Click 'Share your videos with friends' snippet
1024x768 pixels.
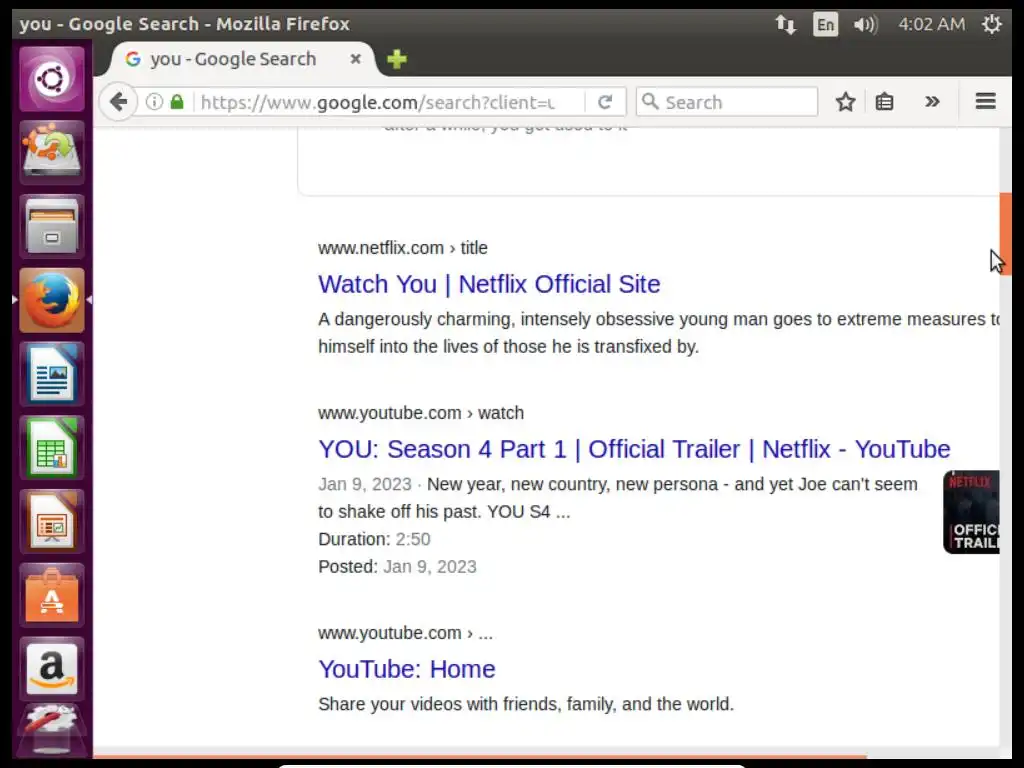pyautogui.click(x=526, y=705)
